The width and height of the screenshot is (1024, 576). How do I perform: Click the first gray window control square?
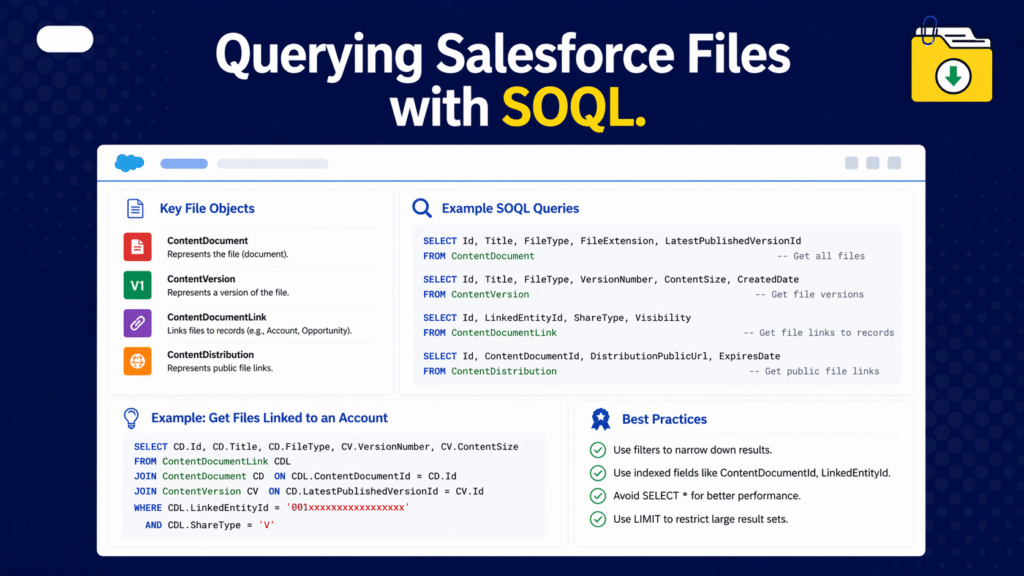coord(852,163)
